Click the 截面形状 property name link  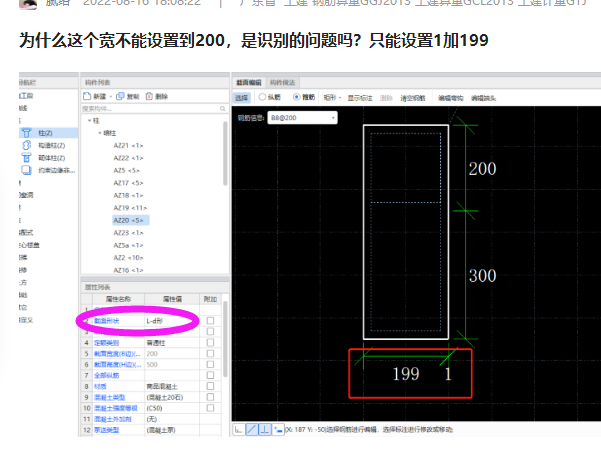point(107,321)
